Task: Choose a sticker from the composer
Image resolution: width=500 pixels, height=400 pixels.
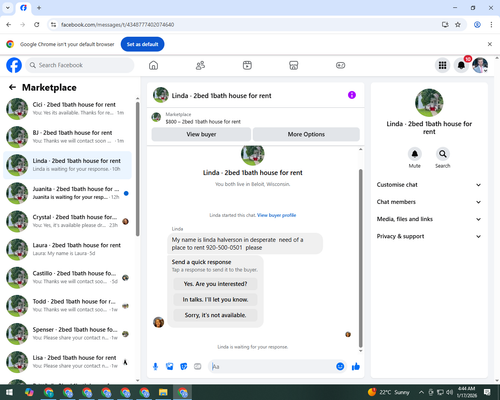Action: click(184, 367)
